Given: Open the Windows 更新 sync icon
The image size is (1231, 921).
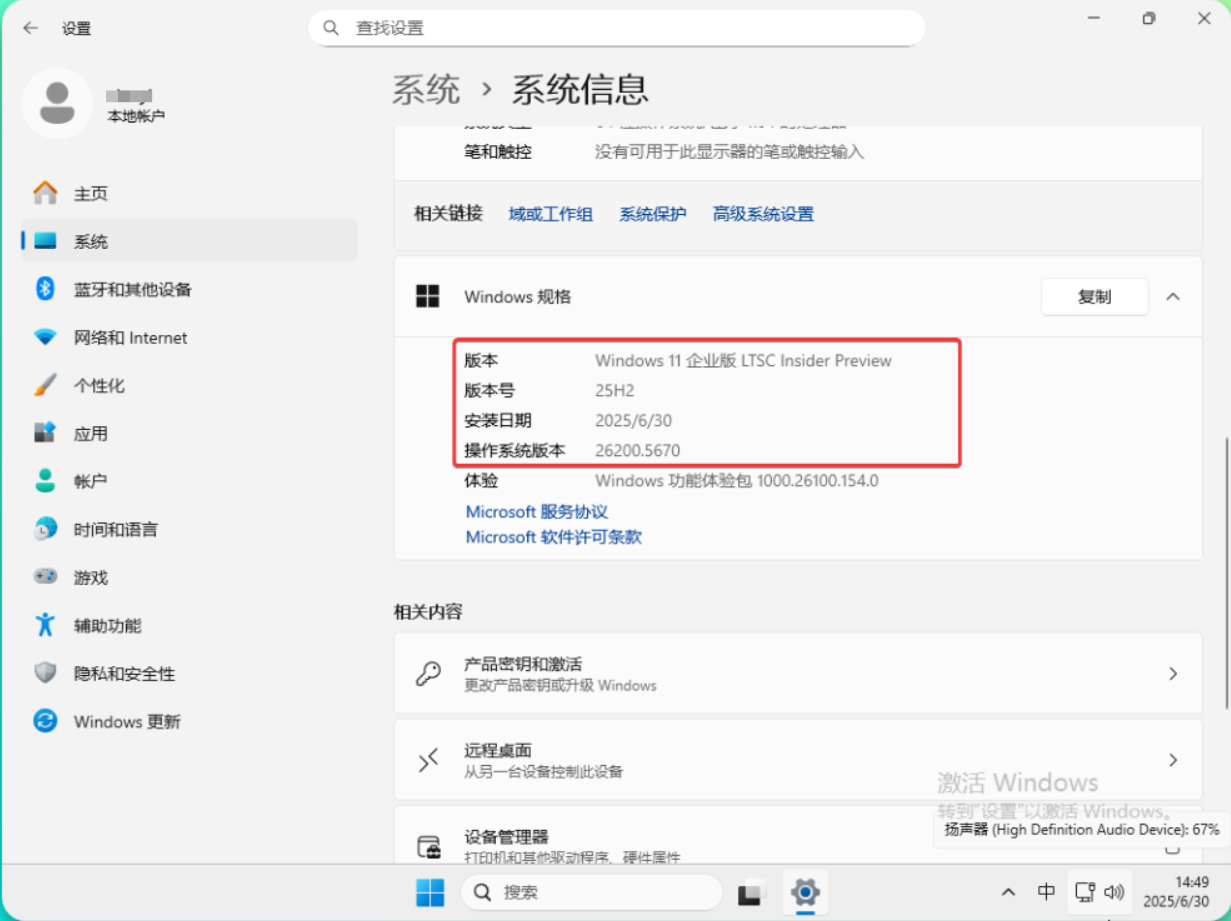Looking at the screenshot, I should (45, 721).
